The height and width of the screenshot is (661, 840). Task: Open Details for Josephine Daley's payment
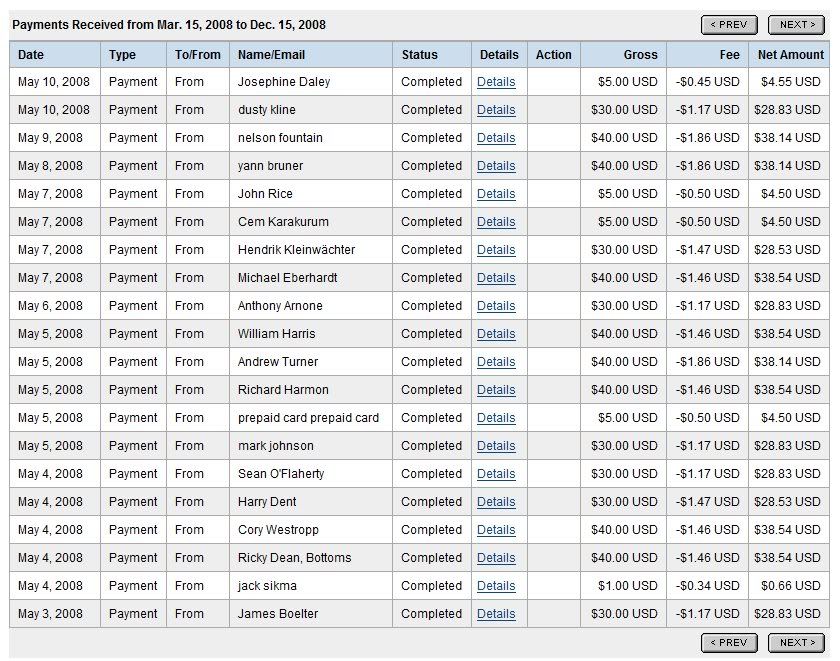[496, 82]
